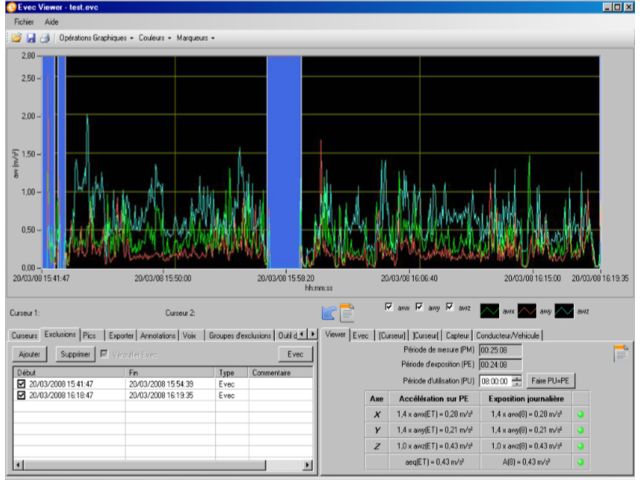This screenshot has width=640, height=480.
Task: Click the save disk icon in toolbar
Action: click(x=30, y=38)
